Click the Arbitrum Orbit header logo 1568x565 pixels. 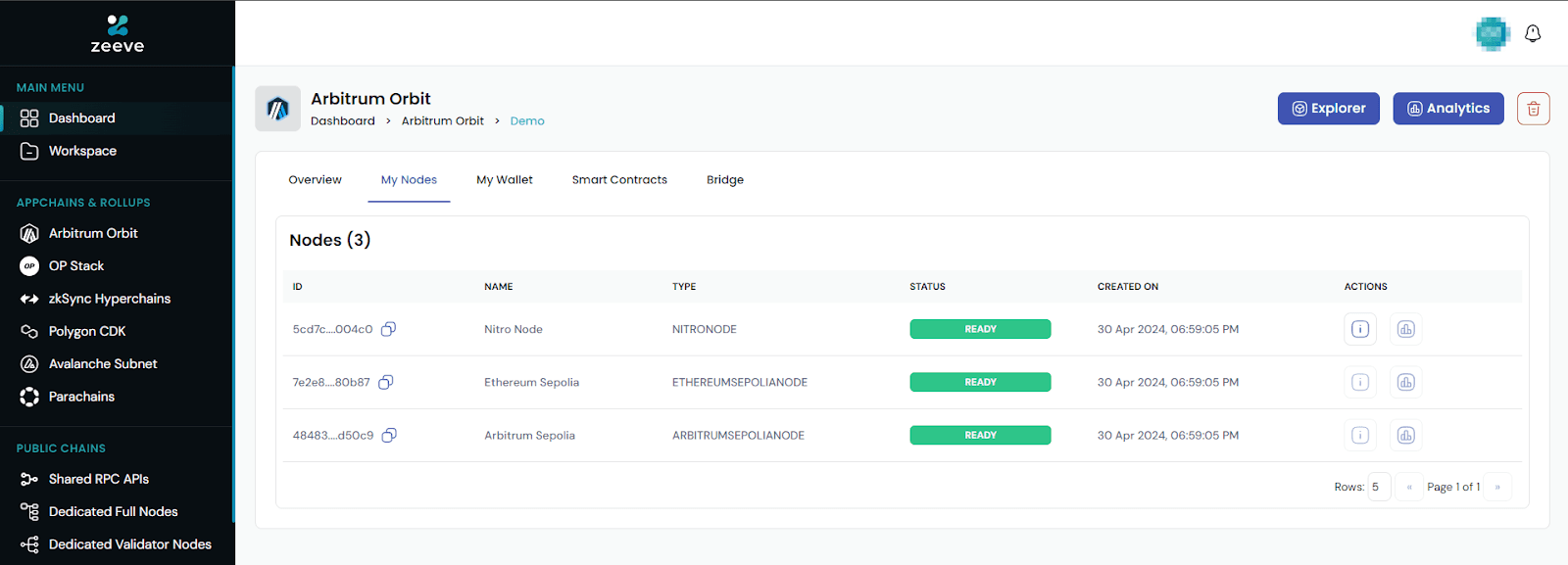278,109
